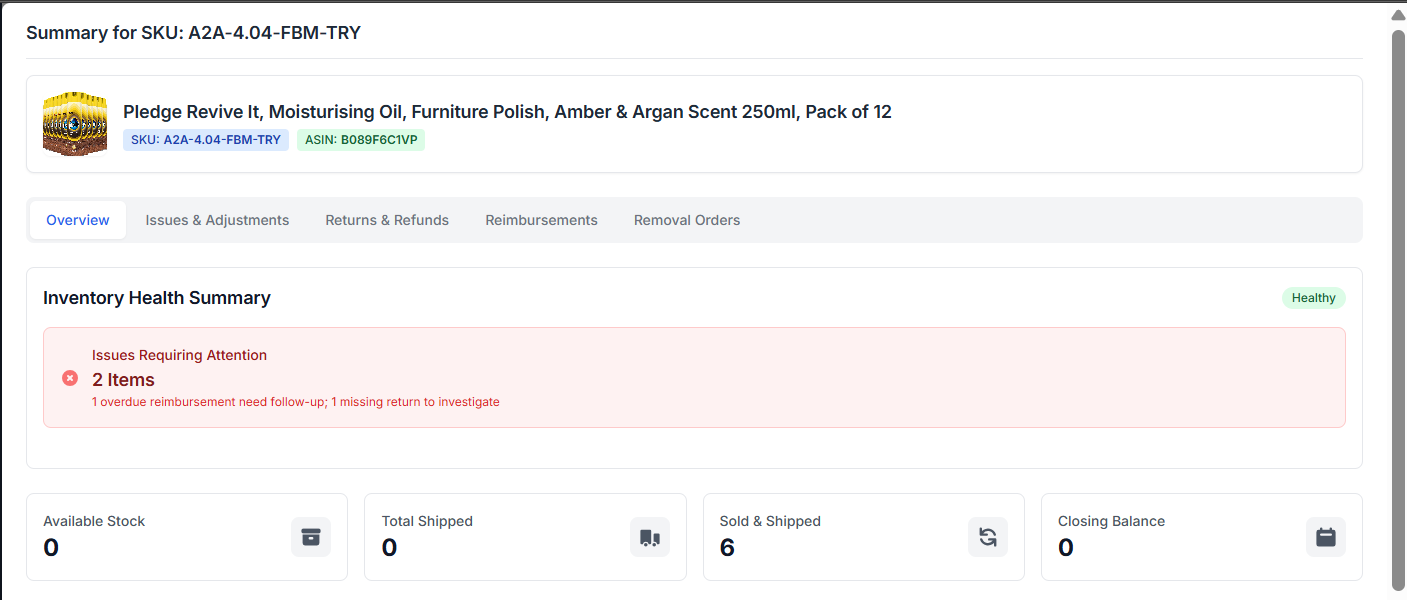Click the Total Shipped truck icon
Viewport: 1407px width, 600px height.
(x=649, y=537)
